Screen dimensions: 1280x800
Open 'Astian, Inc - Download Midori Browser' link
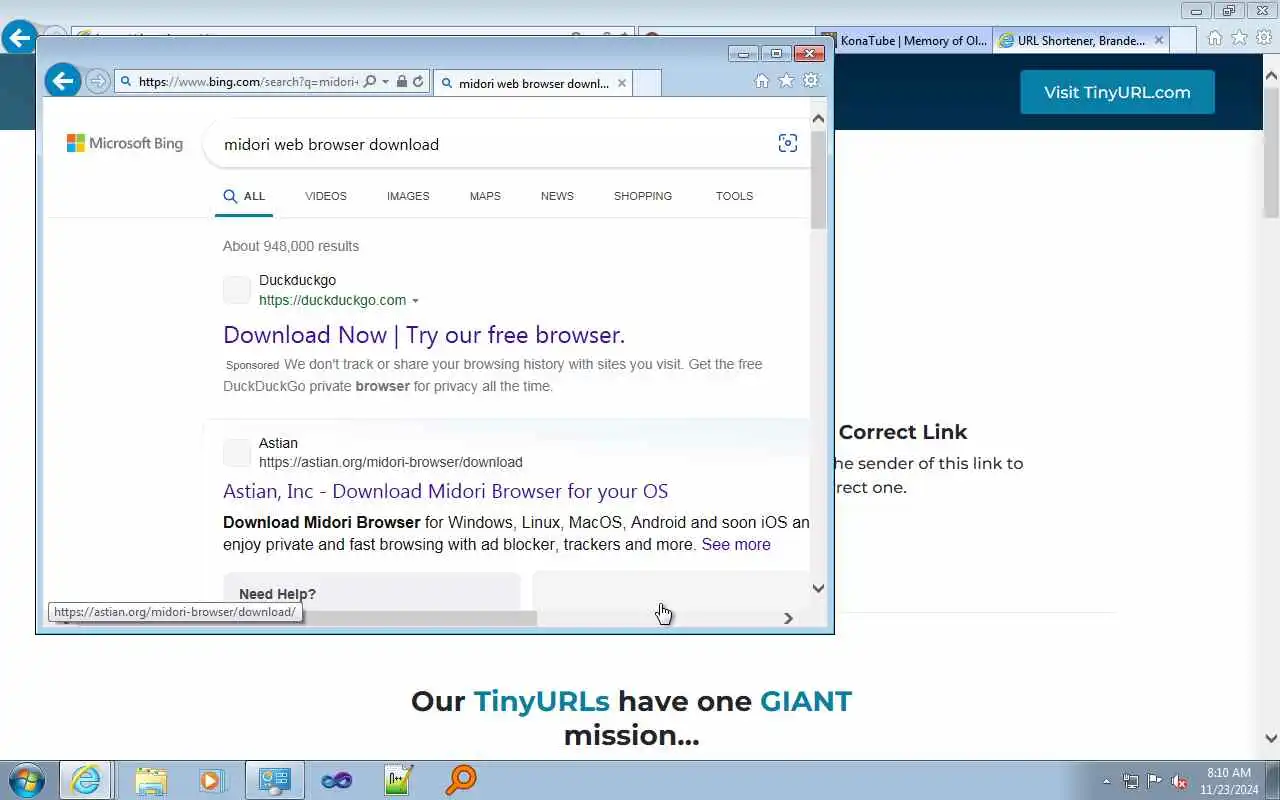tap(445, 491)
